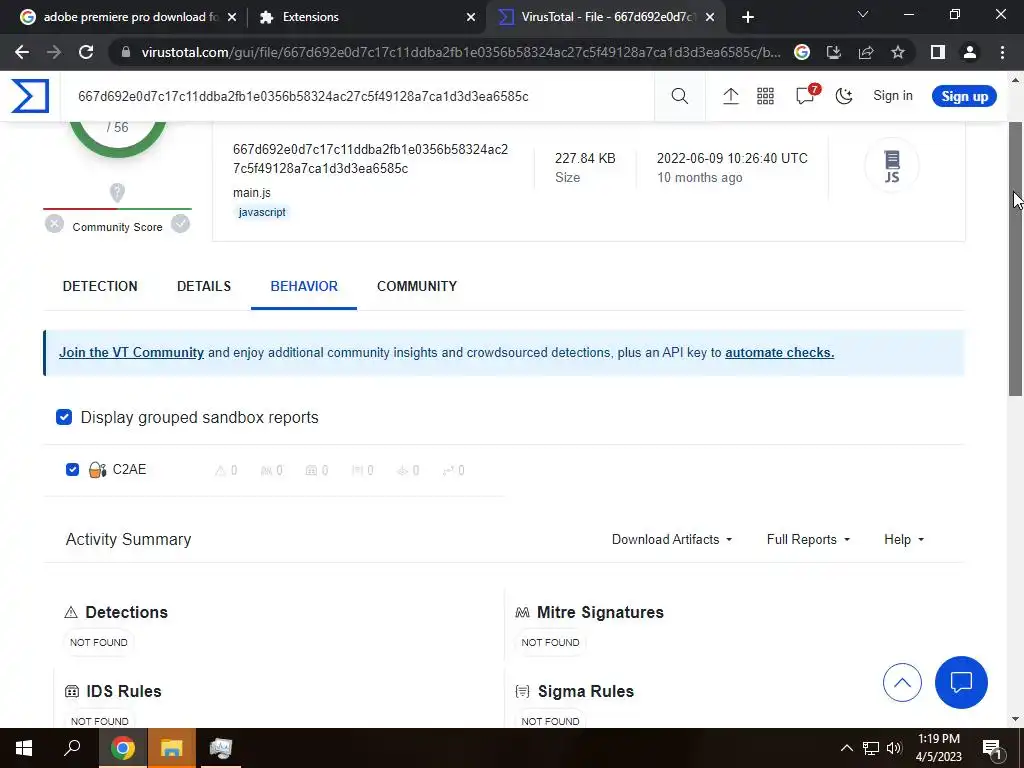Click the C2AE sandbox icon

(97, 470)
